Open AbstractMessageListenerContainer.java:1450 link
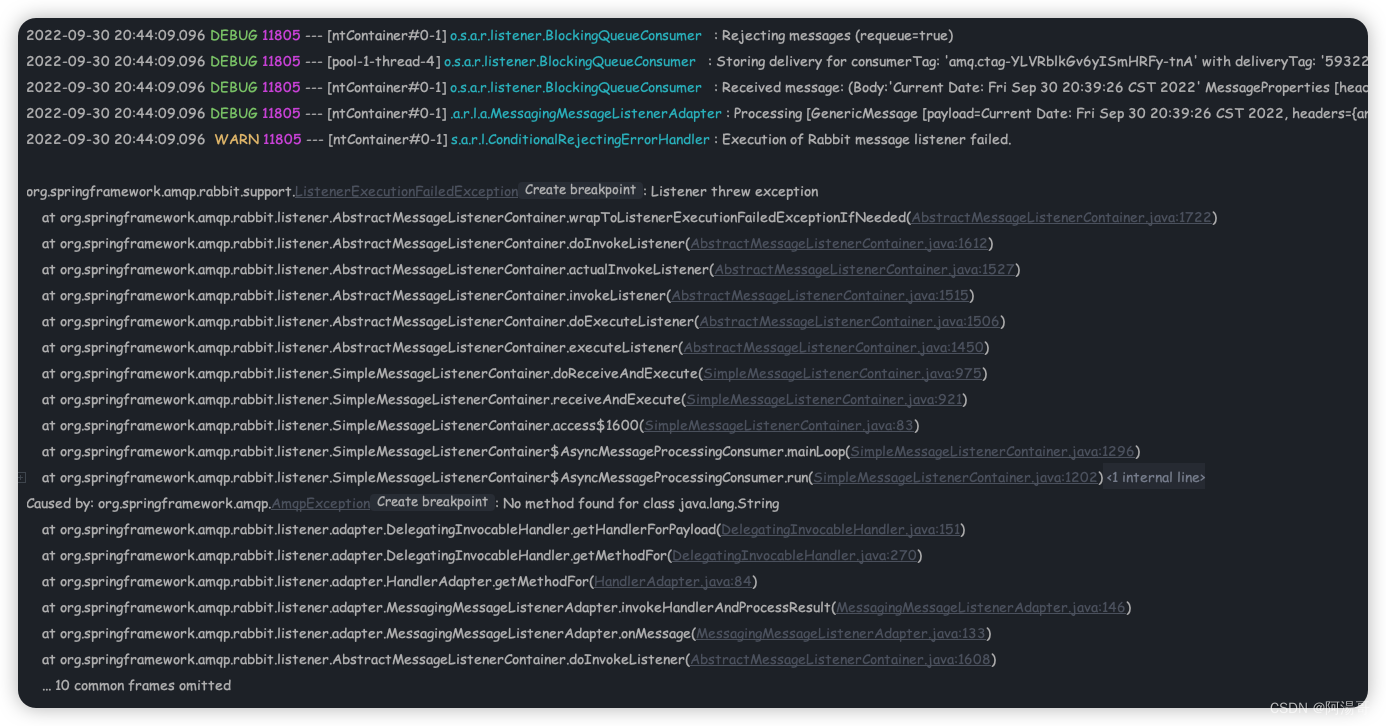The width and height of the screenshot is (1386, 726). click(834, 347)
